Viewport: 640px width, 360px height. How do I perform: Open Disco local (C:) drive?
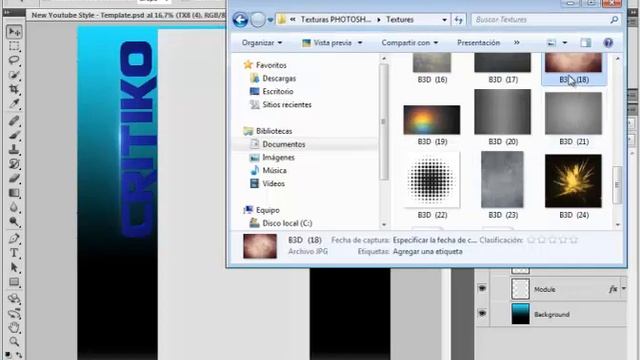[x=287, y=223]
